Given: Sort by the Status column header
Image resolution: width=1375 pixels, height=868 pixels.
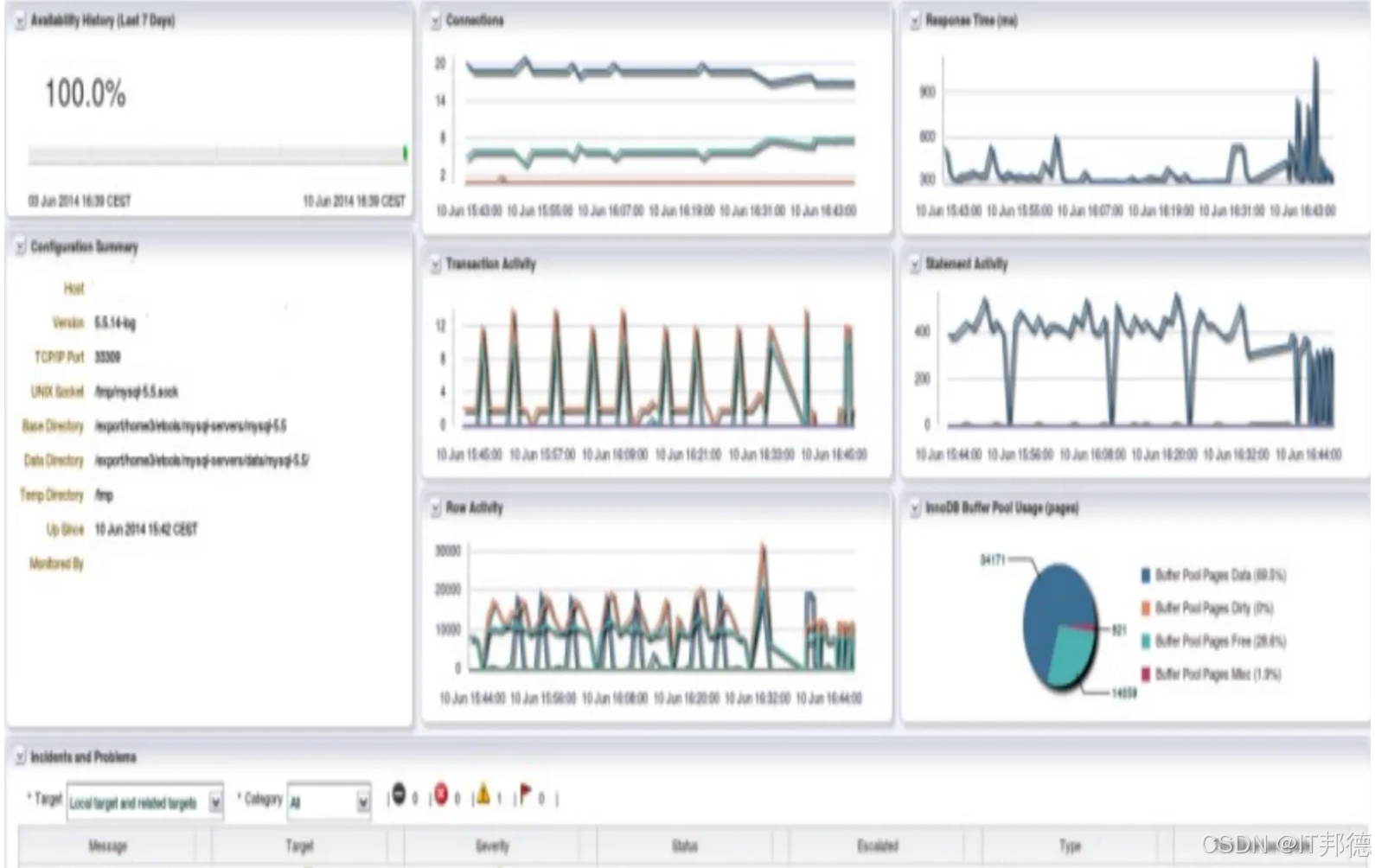Looking at the screenshot, I should tap(684, 846).
